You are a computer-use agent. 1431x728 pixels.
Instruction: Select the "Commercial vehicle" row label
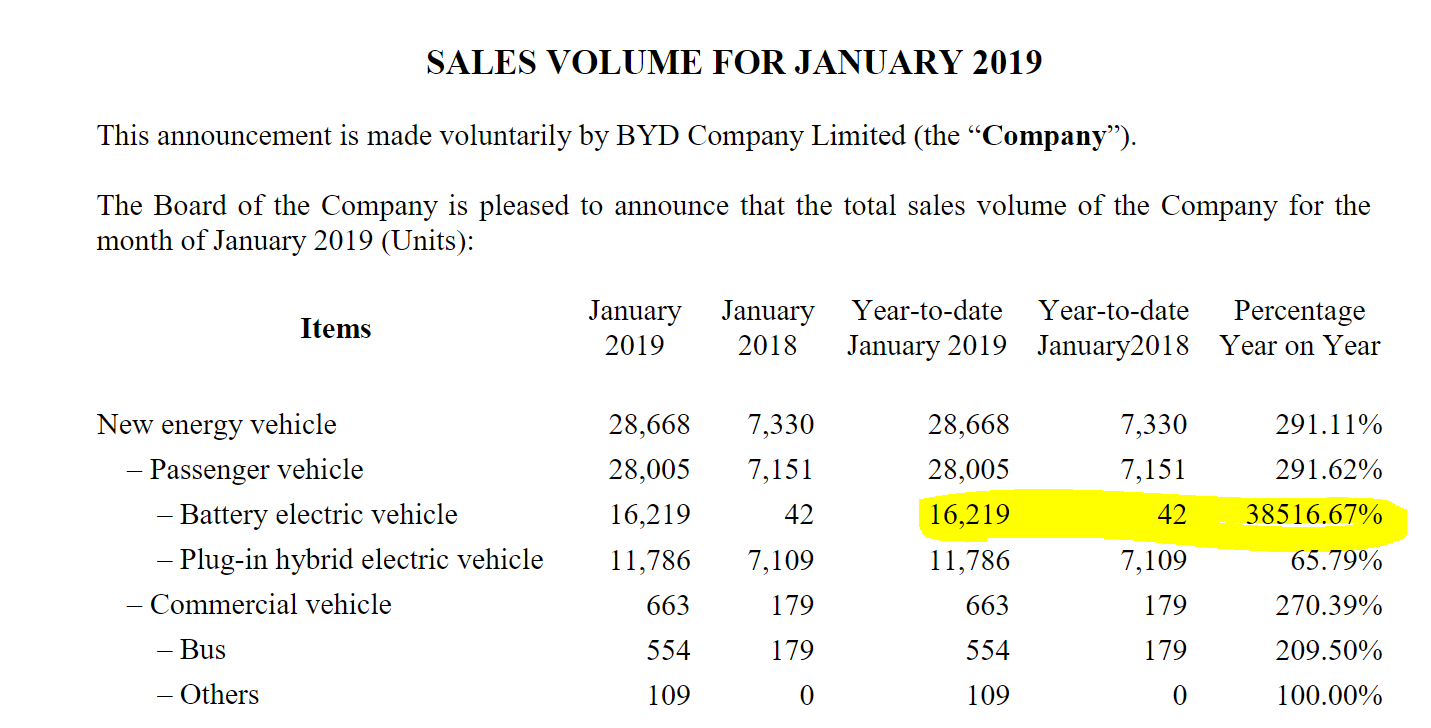(270, 605)
